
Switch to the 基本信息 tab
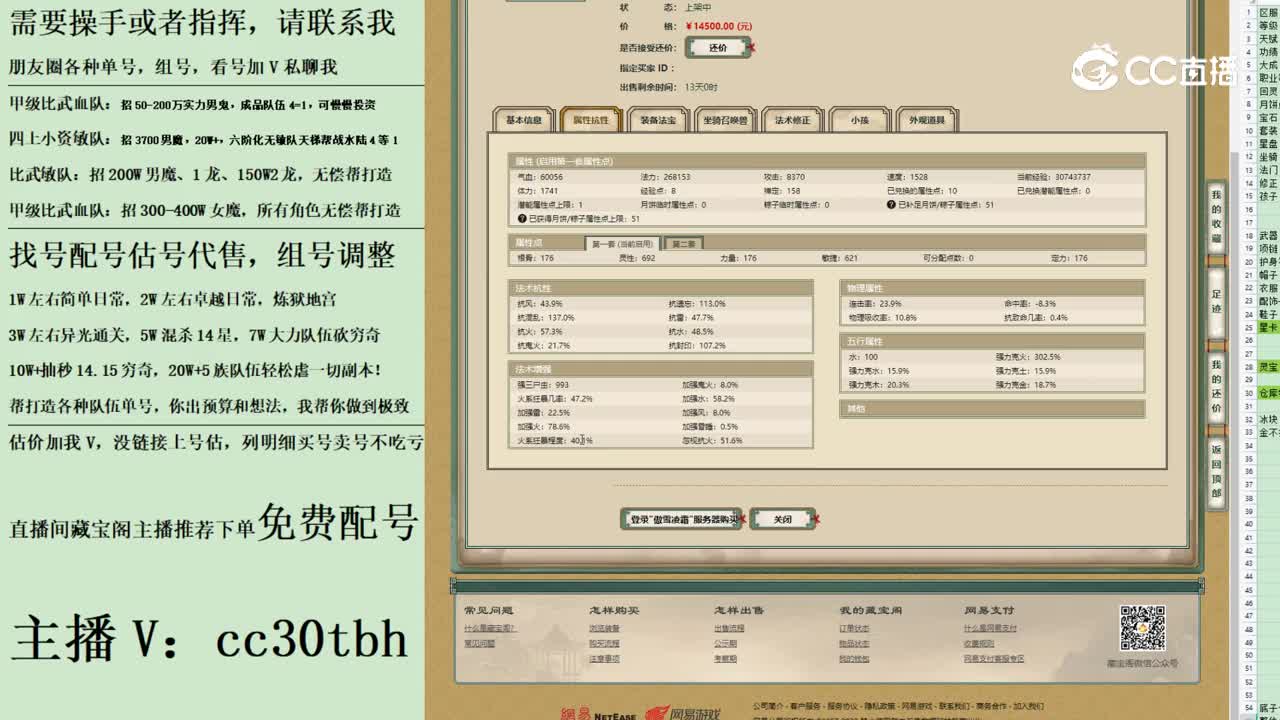tap(524, 119)
